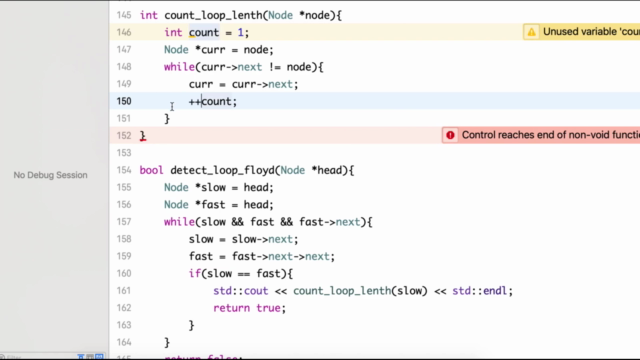
Task: Click 'fast = fast->next->next;' on line 159
Action: tap(262, 256)
